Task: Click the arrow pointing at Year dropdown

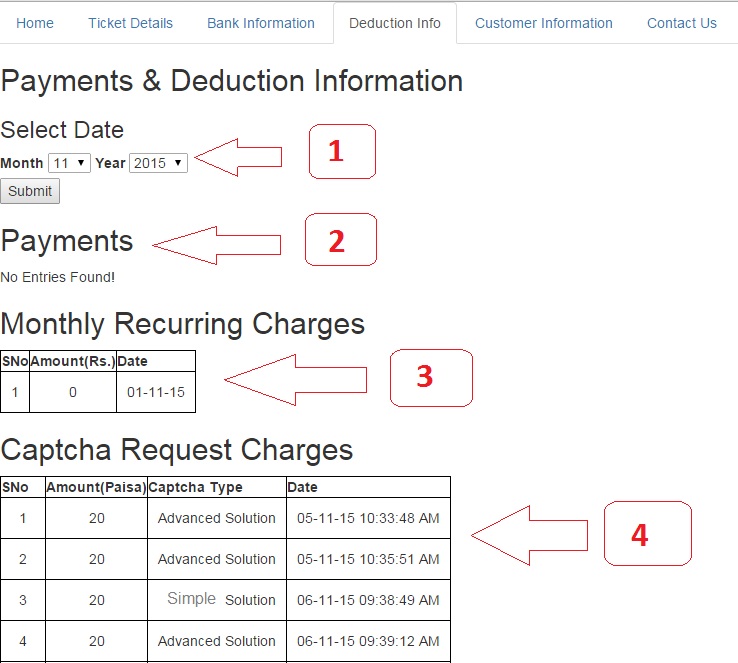Action: (x=240, y=157)
